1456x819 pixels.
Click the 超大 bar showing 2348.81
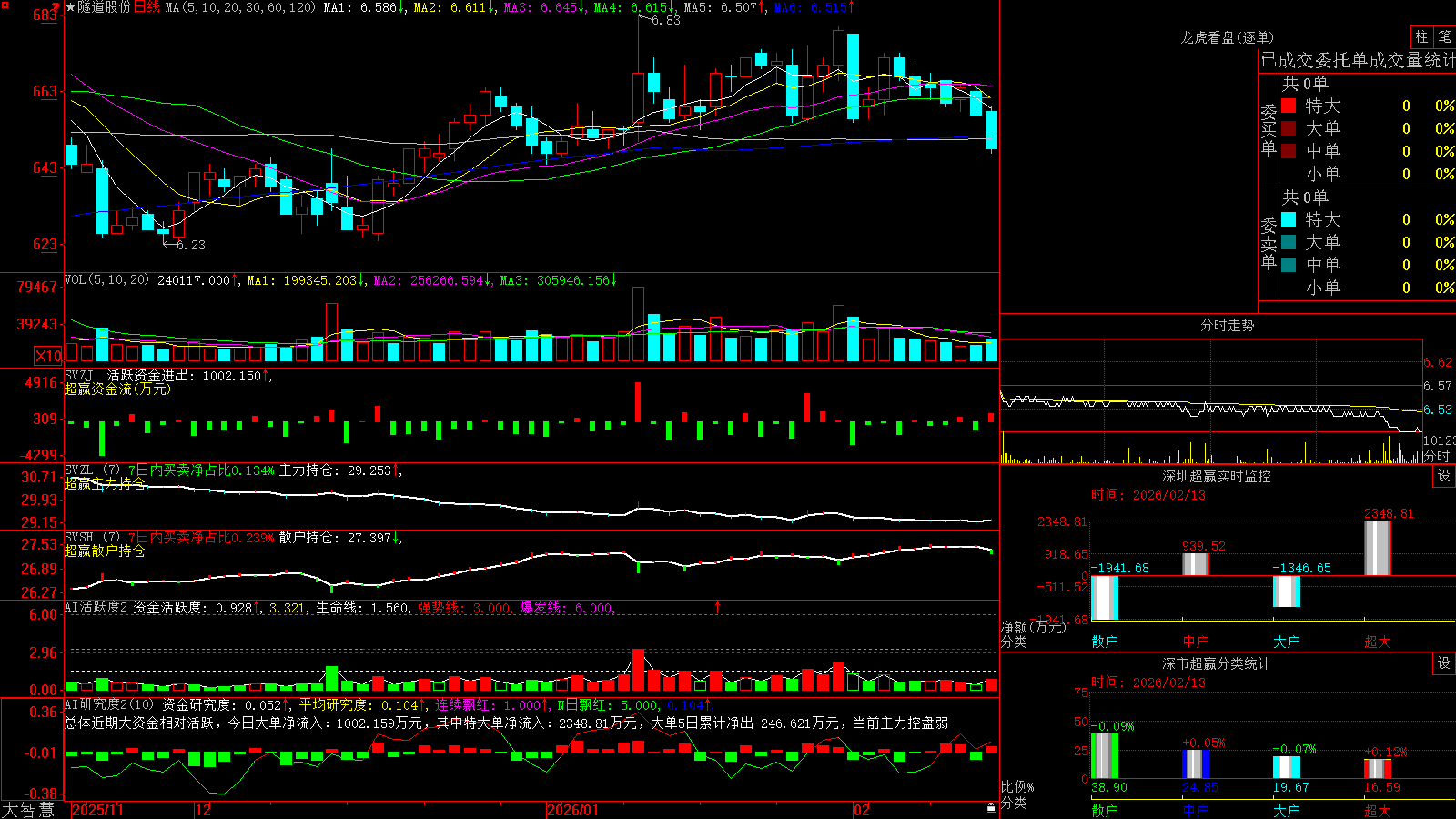point(1378,548)
